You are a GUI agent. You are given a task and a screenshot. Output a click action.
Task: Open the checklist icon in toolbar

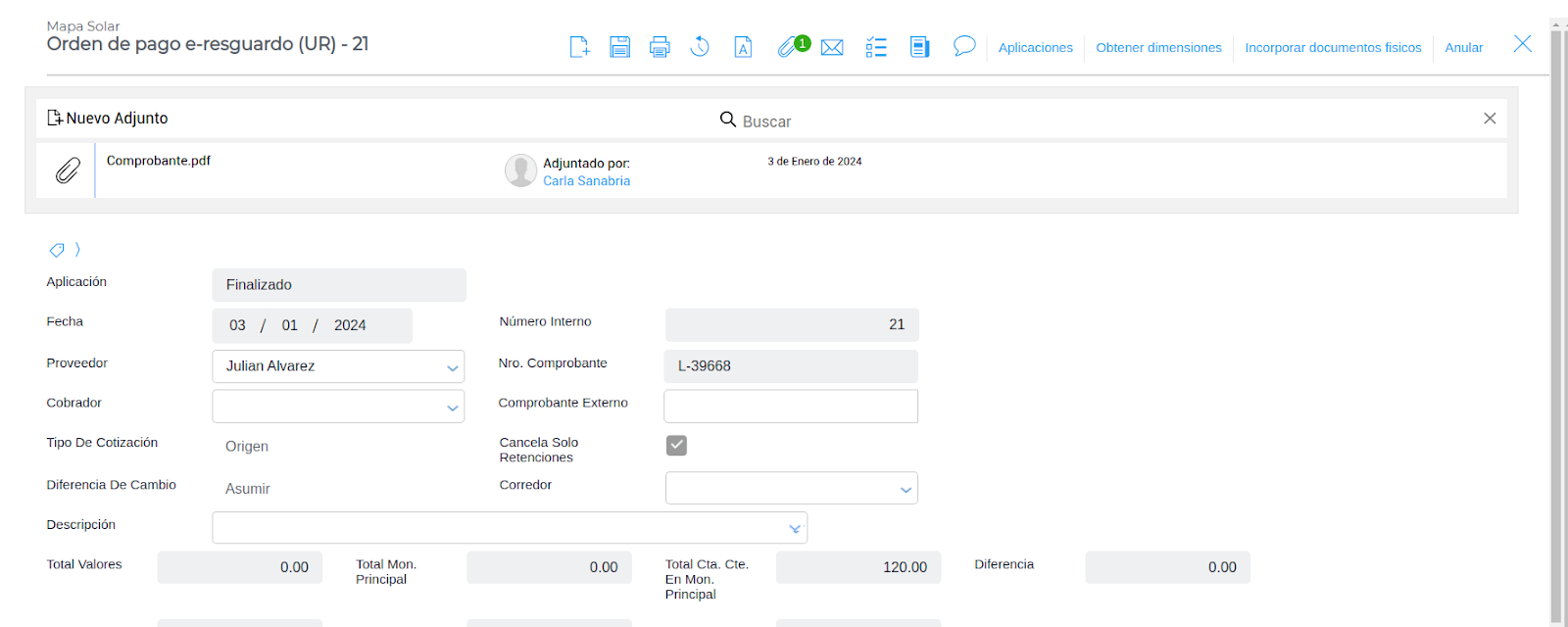click(876, 47)
